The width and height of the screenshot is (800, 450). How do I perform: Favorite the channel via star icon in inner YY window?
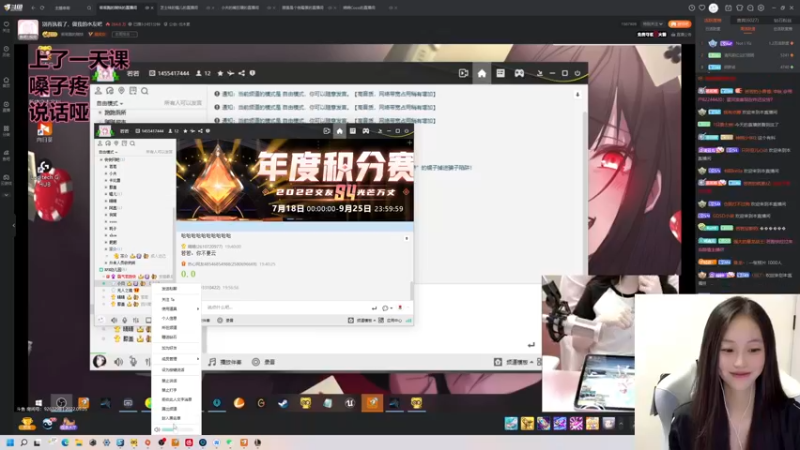185,131
